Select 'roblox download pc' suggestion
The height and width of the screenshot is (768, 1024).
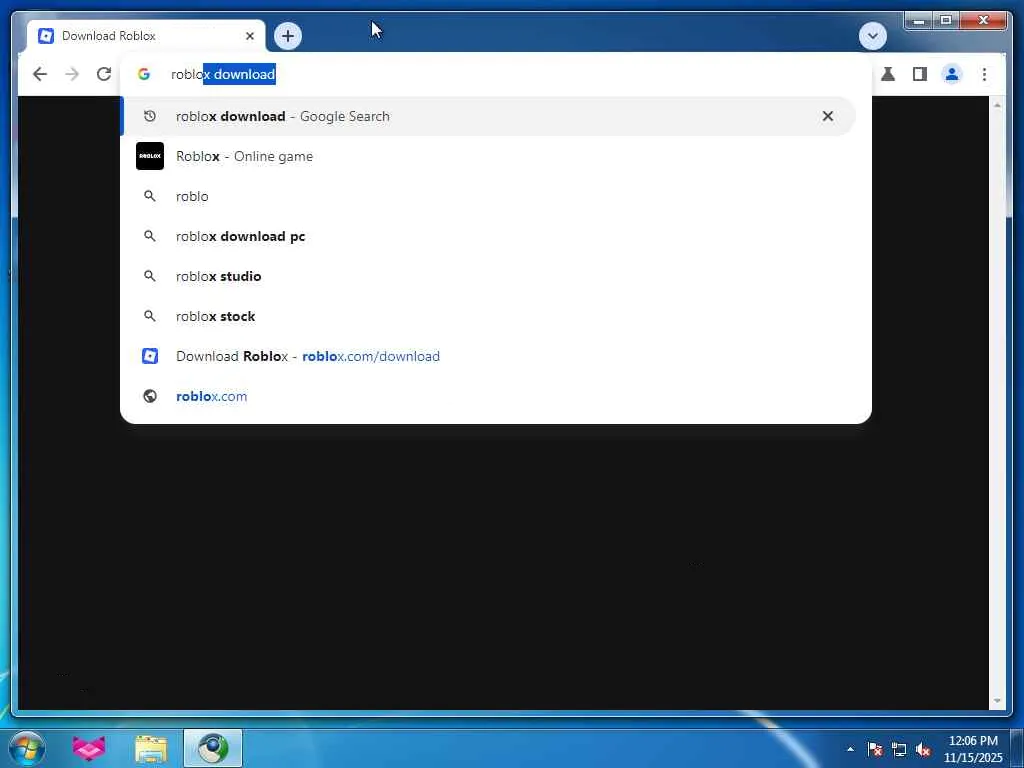tap(488, 236)
